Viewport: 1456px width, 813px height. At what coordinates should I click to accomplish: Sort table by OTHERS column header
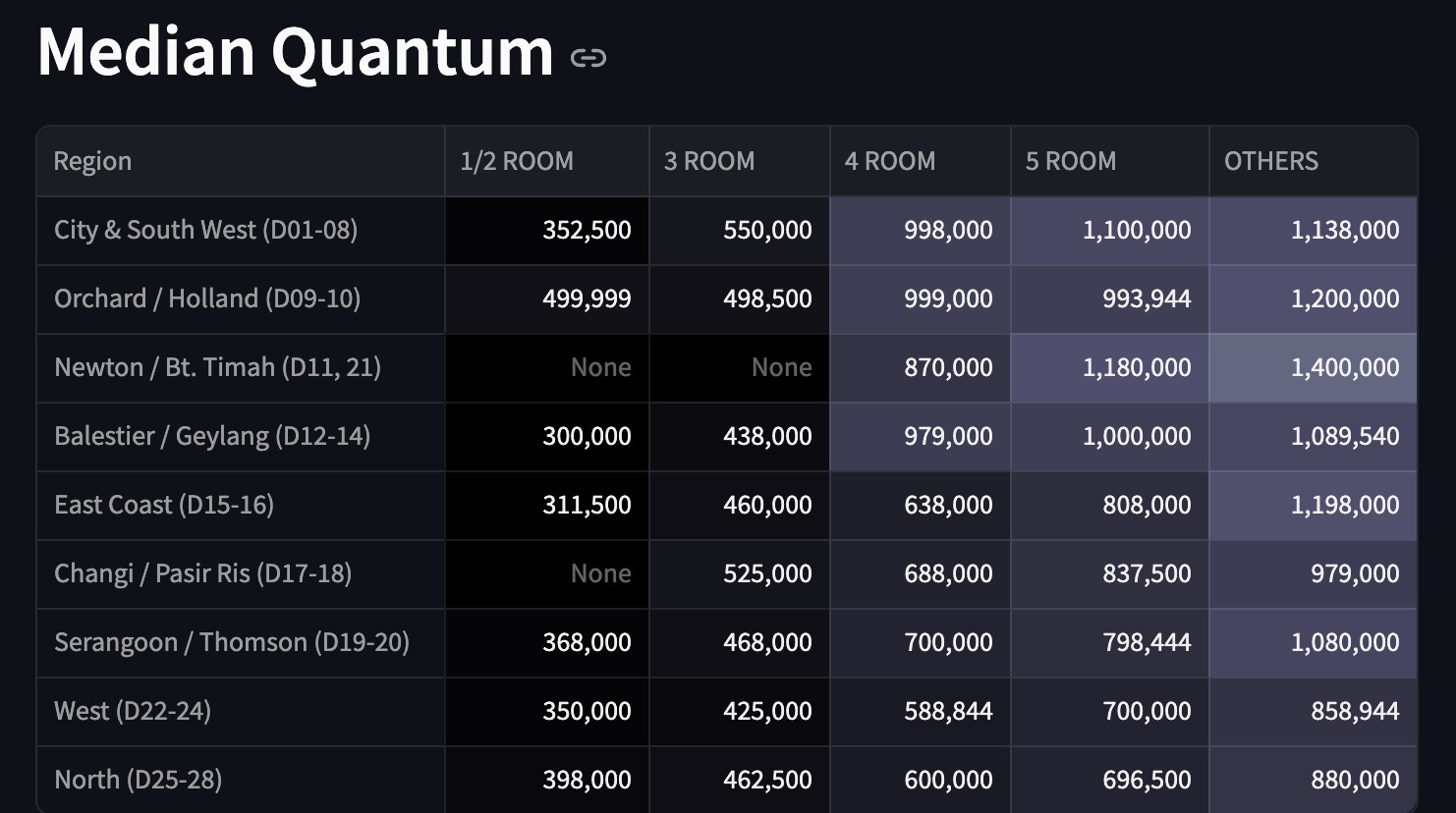pos(1271,161)
